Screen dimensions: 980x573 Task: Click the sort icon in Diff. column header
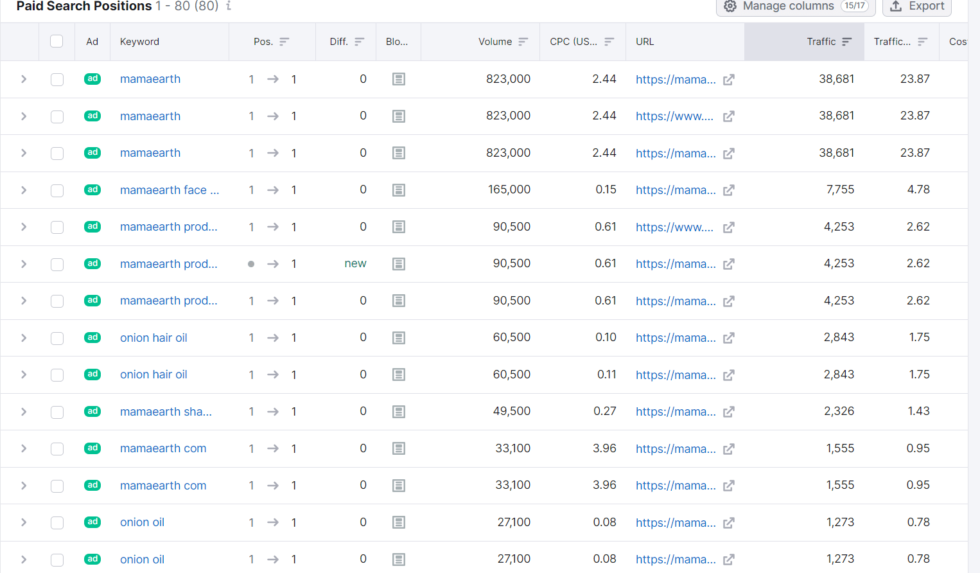359,42
